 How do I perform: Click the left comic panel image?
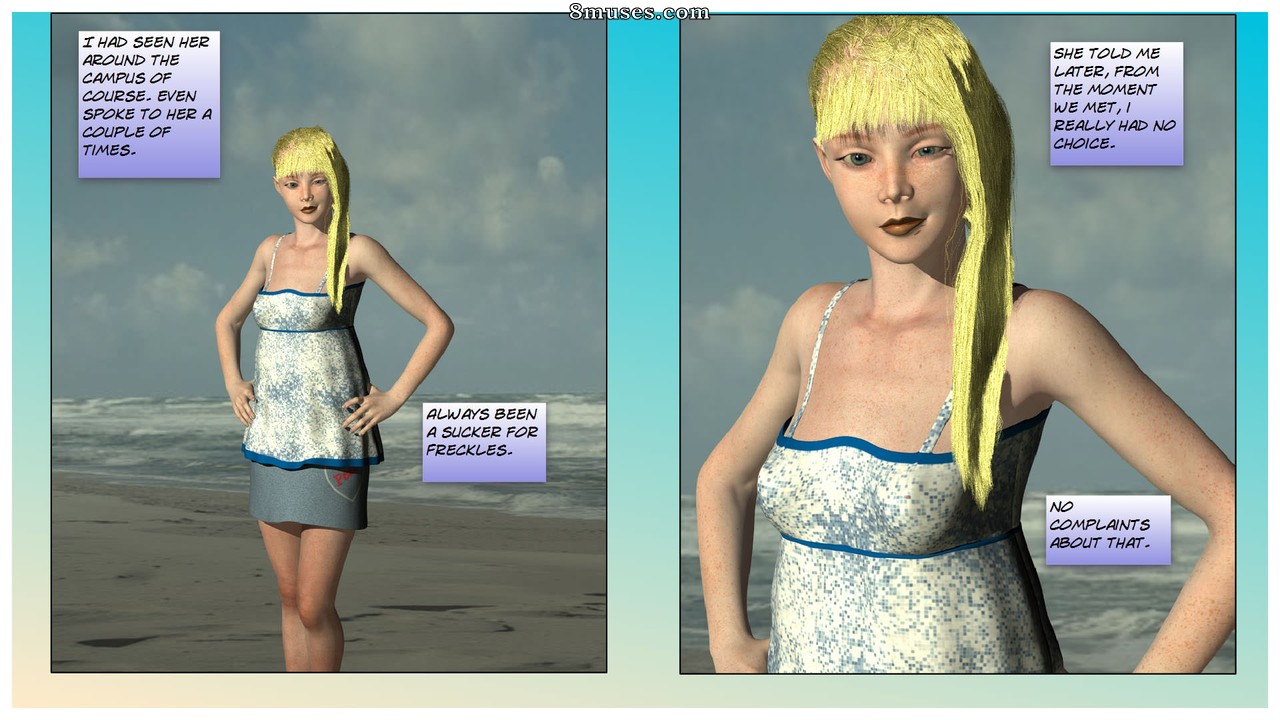(329, 342)
